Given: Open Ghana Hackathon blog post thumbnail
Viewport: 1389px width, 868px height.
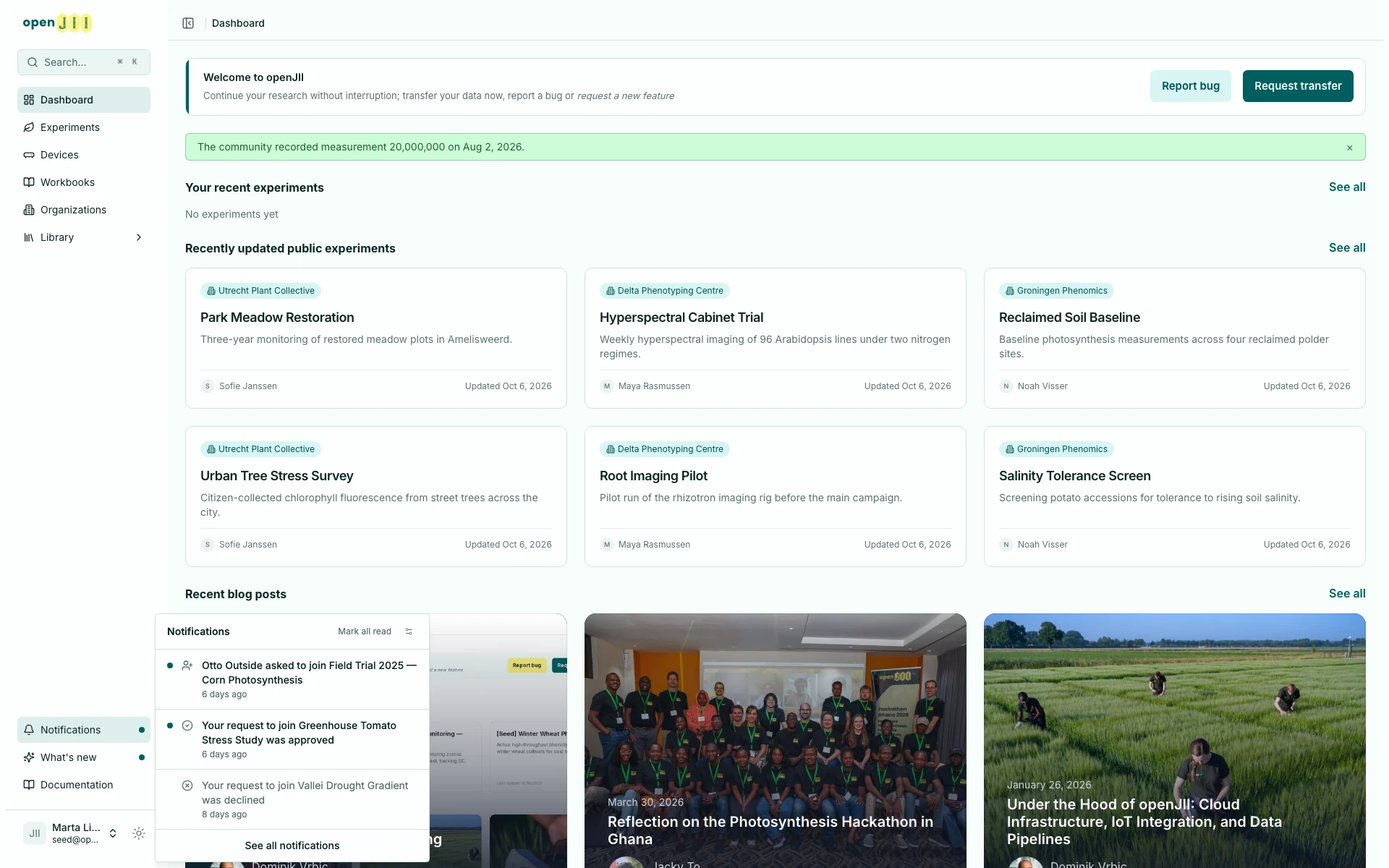Looking at the screenshot, I should 776,741.
